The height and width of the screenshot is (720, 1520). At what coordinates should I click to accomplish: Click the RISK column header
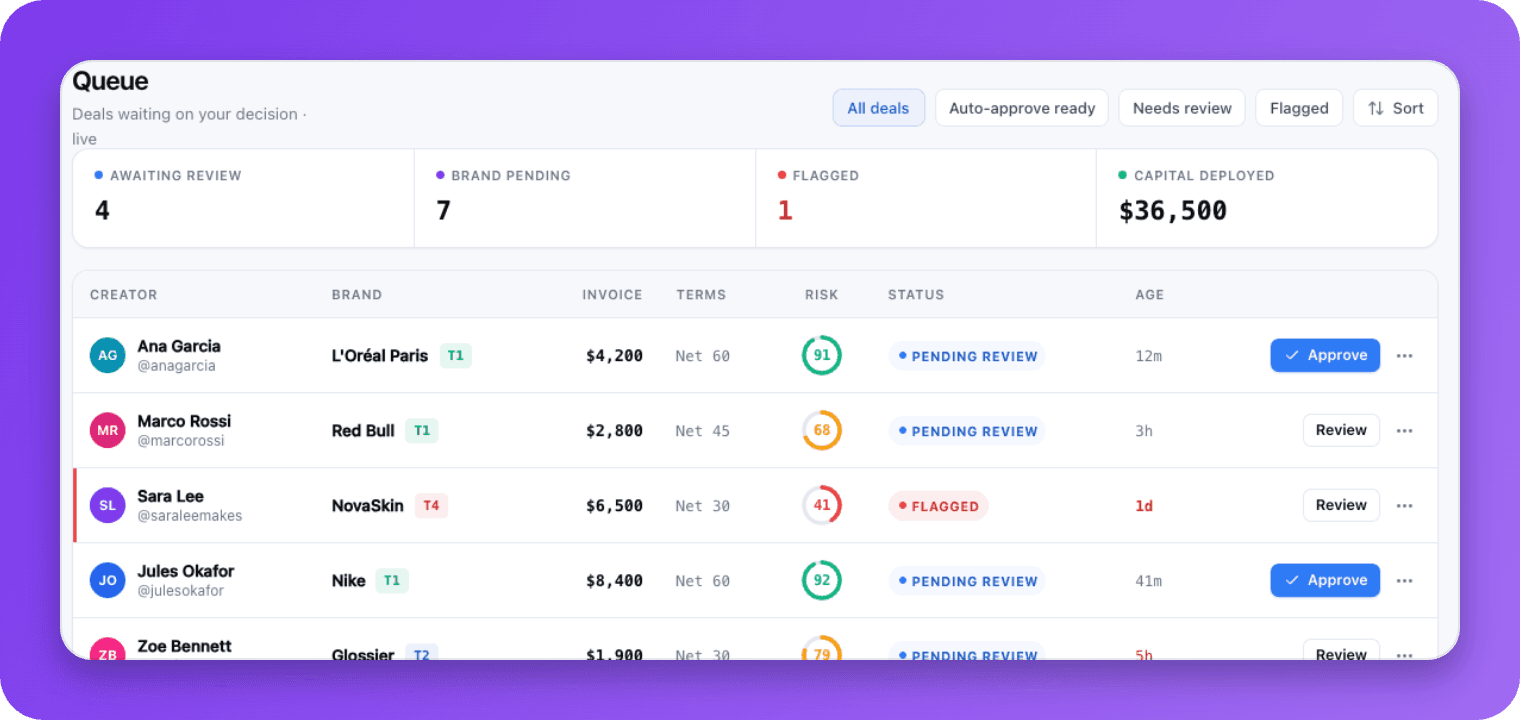click(x=822, y=295)
